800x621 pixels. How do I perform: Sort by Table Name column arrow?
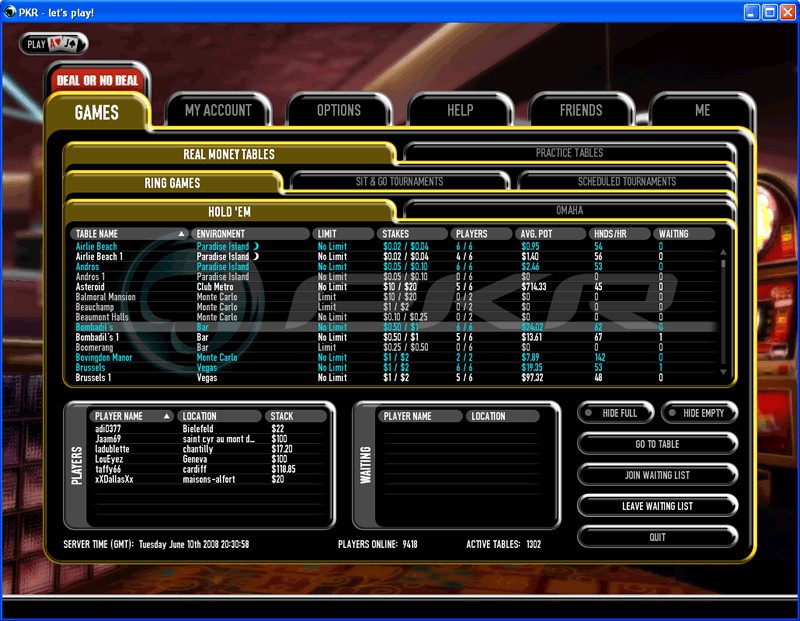coord(181,234)
